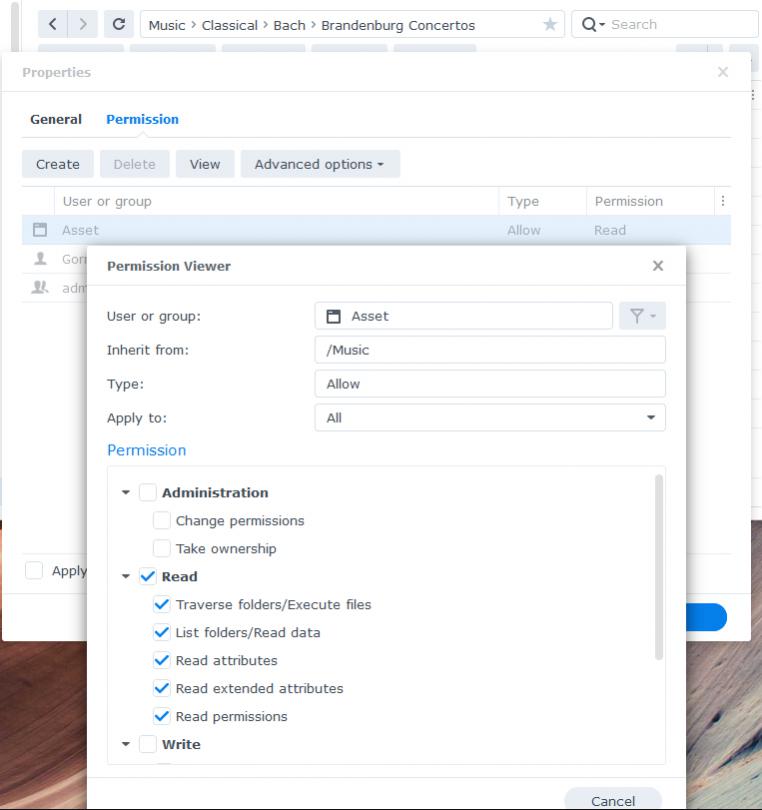The width and height of the screenshot is (762, 810).
Task: Close the Permission Viewer dialog
Action: (657, 266)
